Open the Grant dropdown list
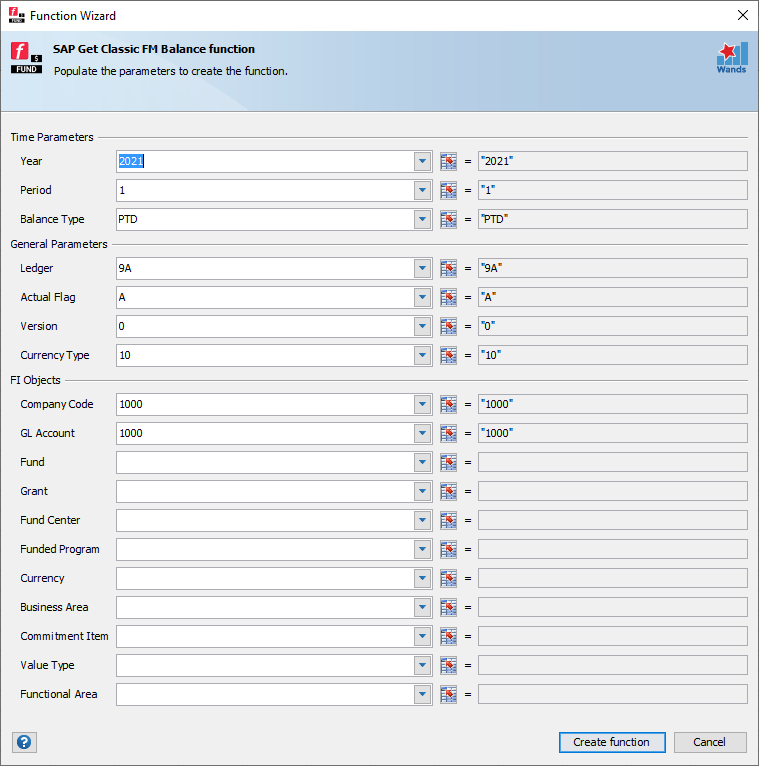759x766 pixels. pos(422,491)
